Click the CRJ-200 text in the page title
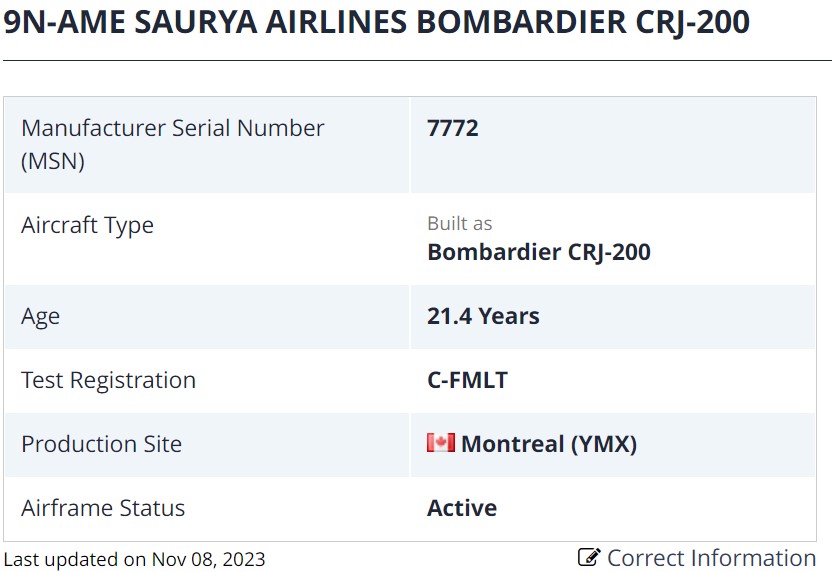832x572 pixels. (692, 23)
